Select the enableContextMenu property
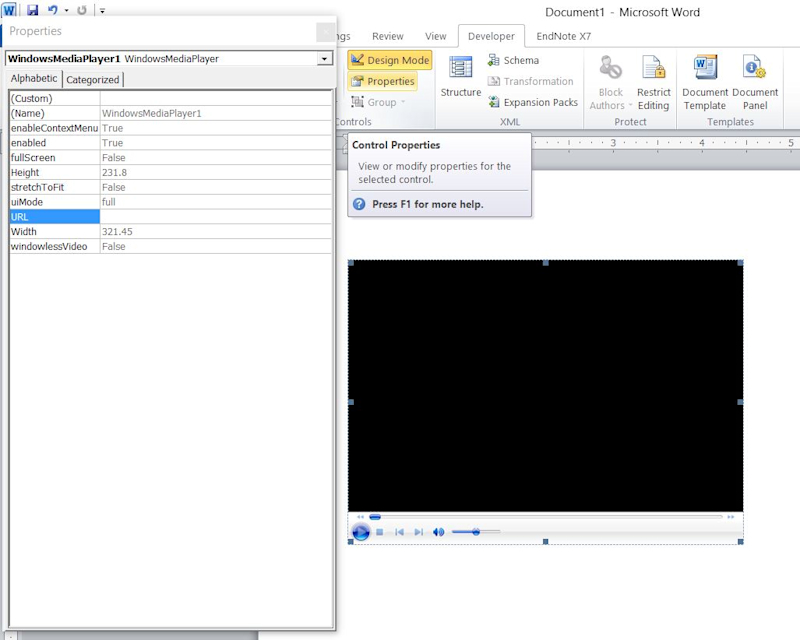 click(54, 128)
